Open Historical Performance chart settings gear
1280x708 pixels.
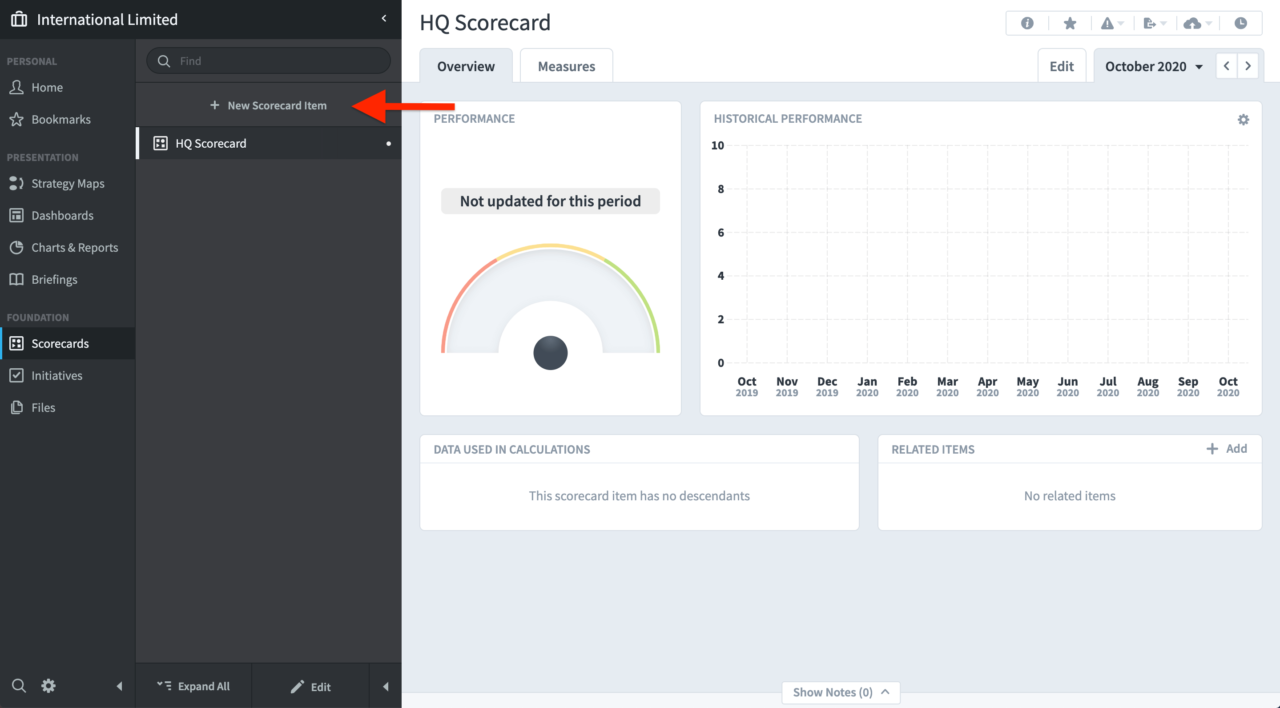pos(1243,119)
